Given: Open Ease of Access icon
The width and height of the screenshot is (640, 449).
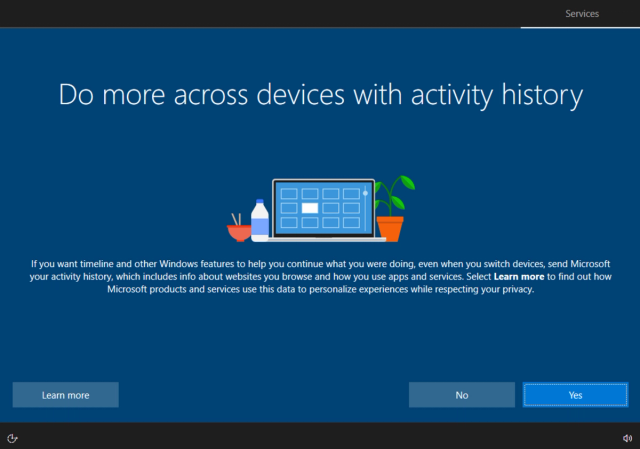Looking at the screenshot, I should pyautogui.click(x=12, y=438).
